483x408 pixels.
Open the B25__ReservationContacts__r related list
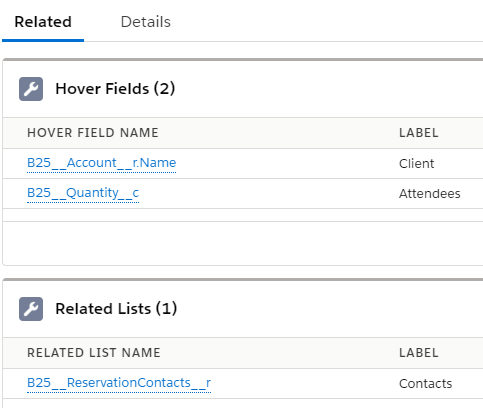(119, 383)
